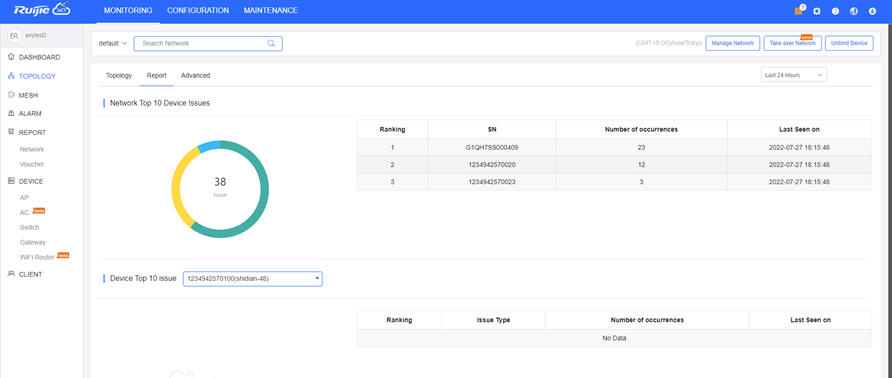Click serial number 1234942570023
The image size is (892, 378).
tap(492, 182)
